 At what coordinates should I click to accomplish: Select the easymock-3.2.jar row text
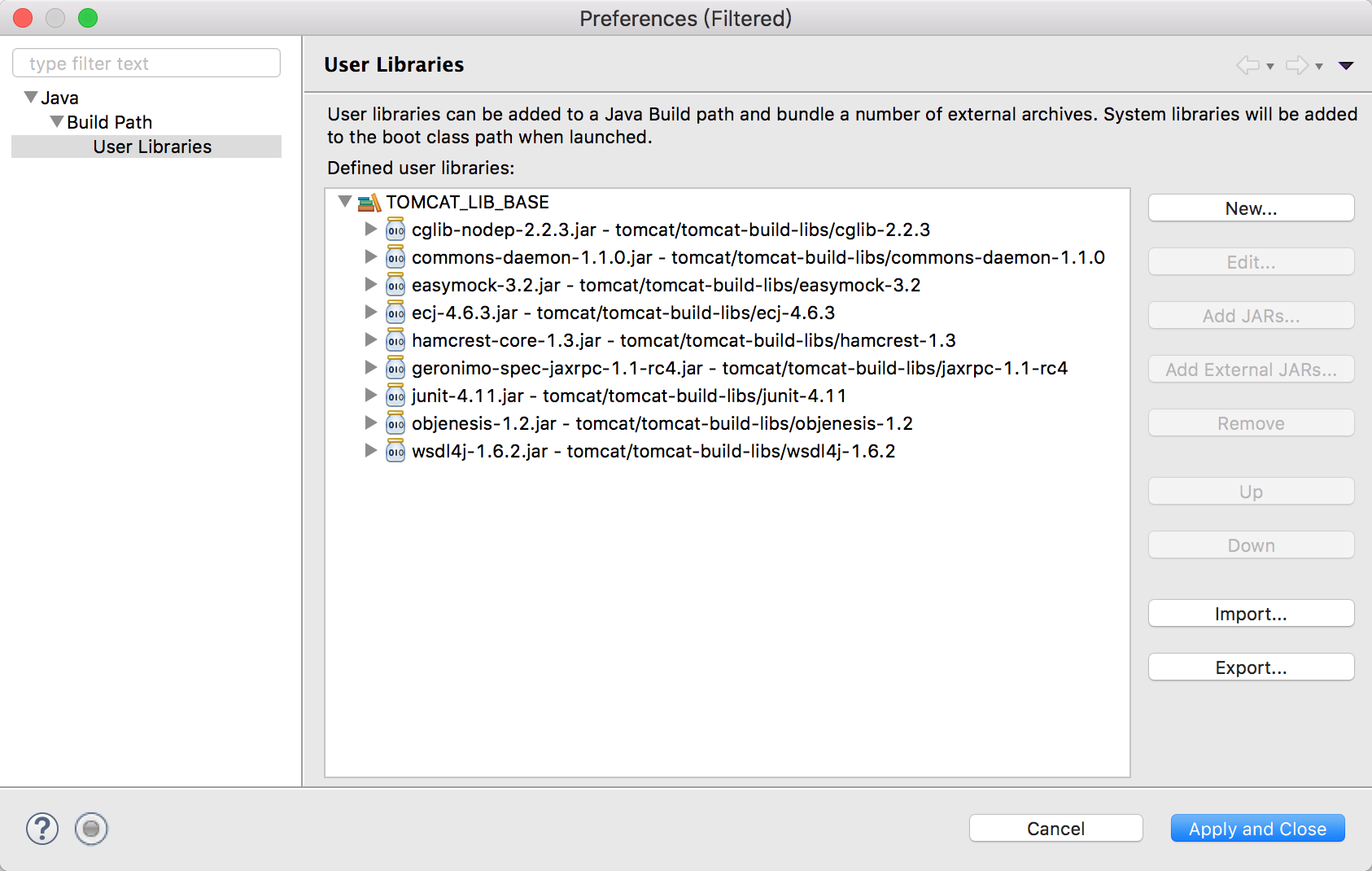coord(666,285)
